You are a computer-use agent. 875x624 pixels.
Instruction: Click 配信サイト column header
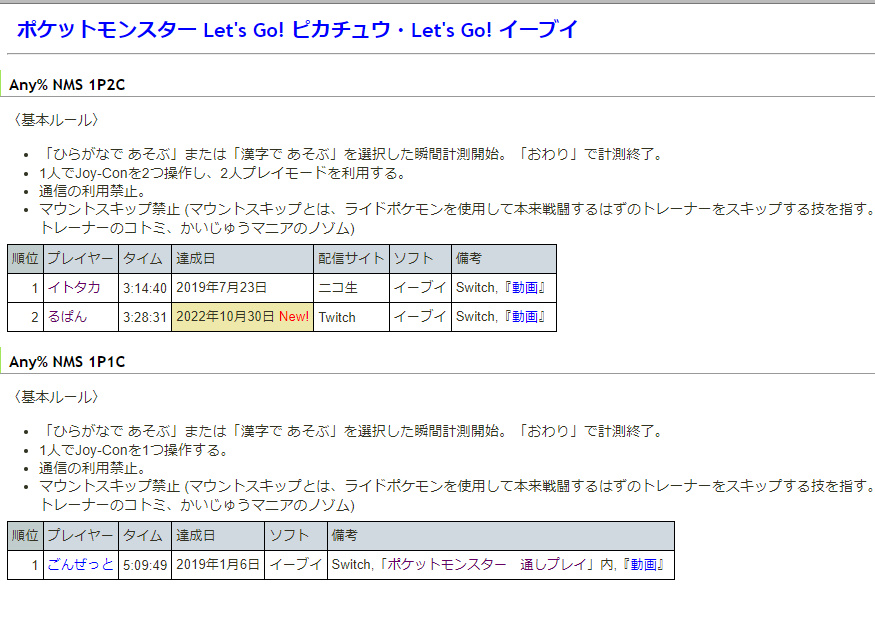pyautogui.click(x=352, y=259)
